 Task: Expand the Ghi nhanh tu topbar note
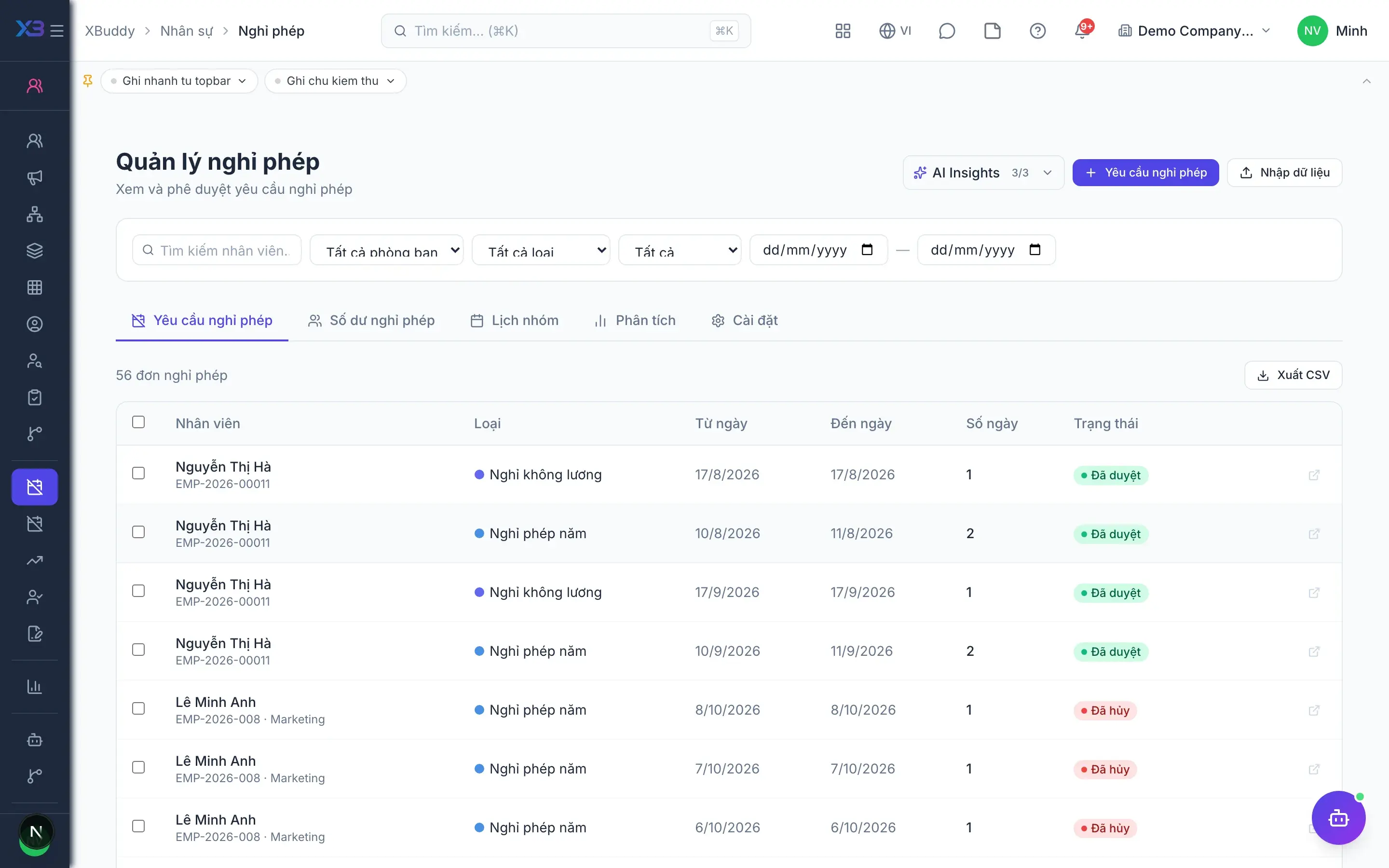click(178, 81)
